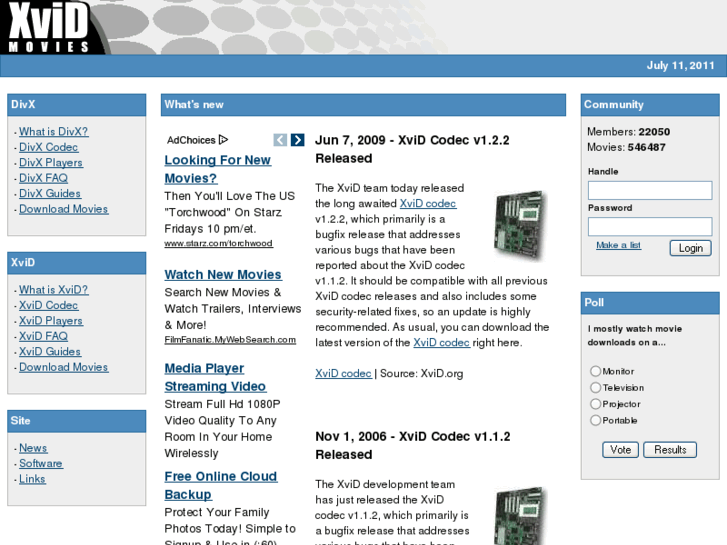
Task: Open What is DivX? link
Action: tap(53, 132)
